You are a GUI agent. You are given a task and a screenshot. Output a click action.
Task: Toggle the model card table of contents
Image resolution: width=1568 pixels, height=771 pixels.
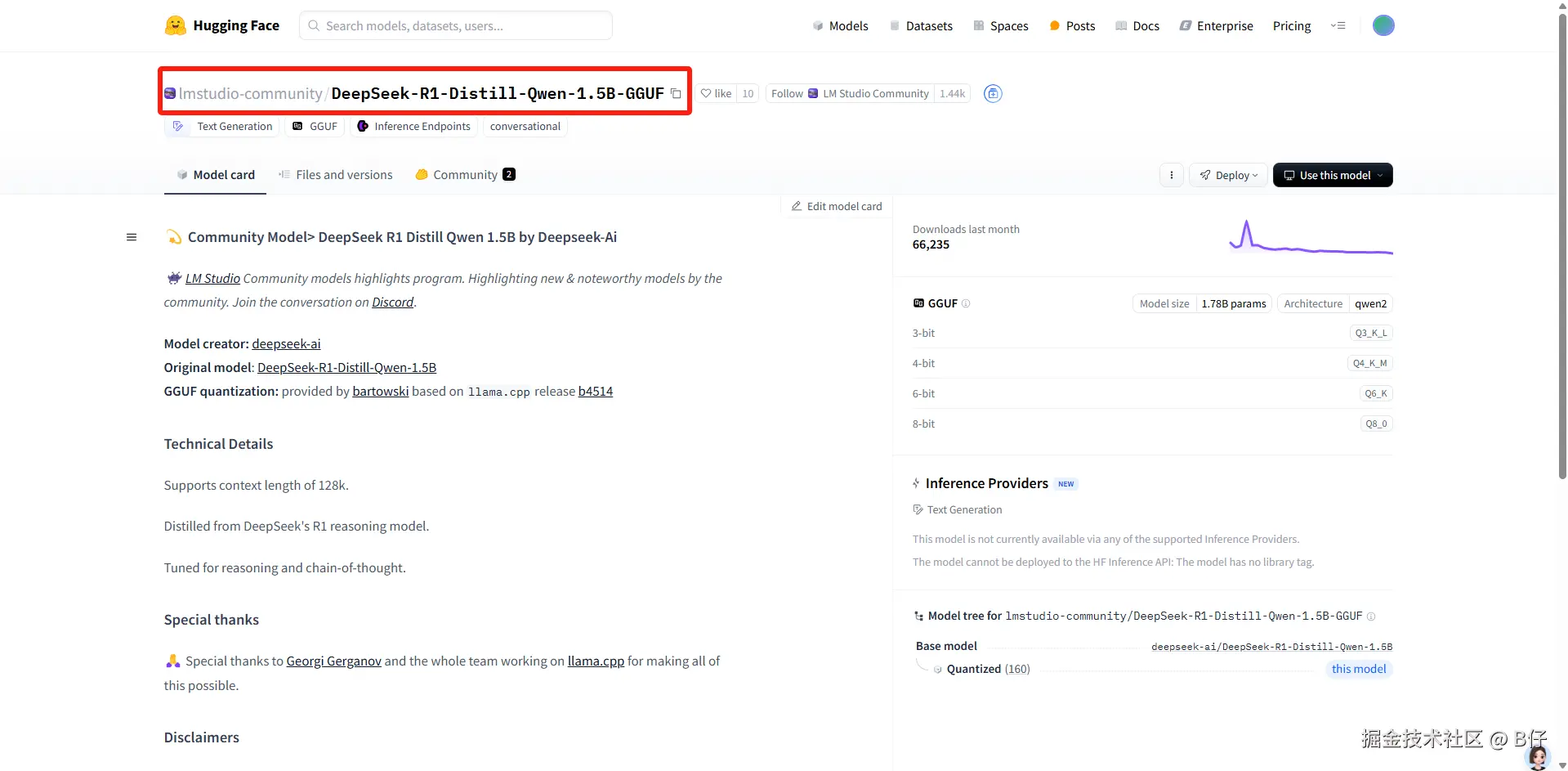132,237
